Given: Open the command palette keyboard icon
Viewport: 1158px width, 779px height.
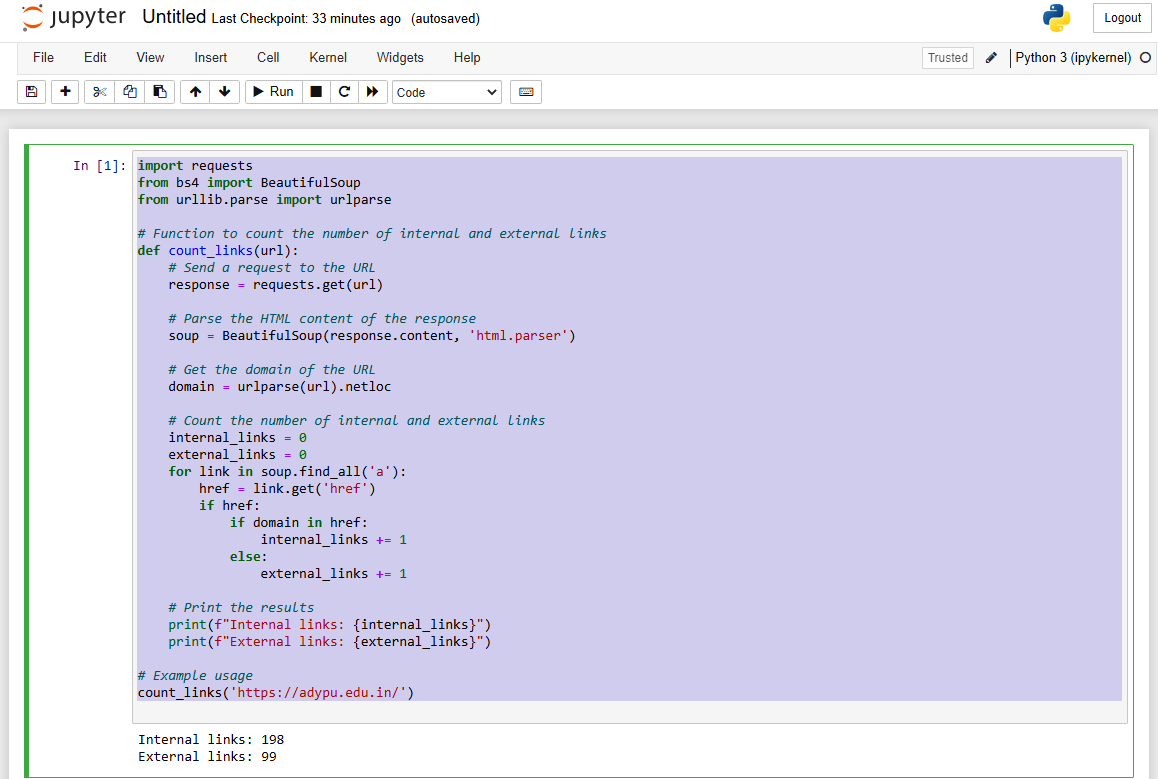Looking at the screenshot, I should (526, 92).
